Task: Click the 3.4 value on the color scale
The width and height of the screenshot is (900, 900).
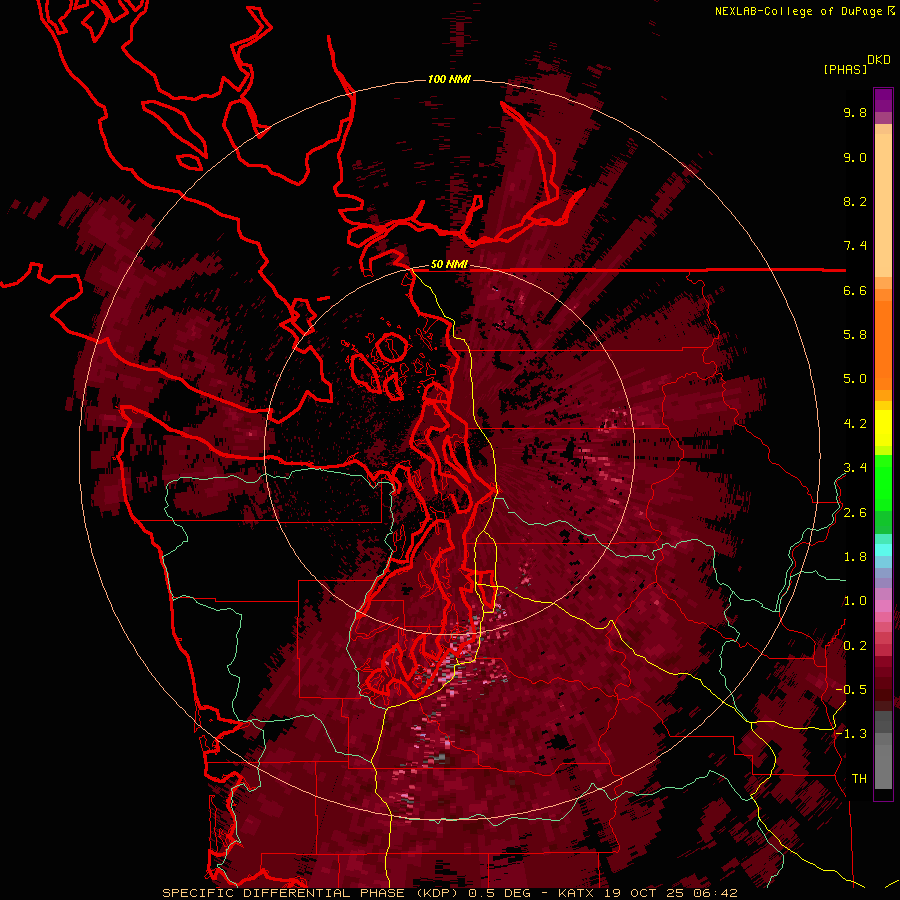Action: click(855, 468)
